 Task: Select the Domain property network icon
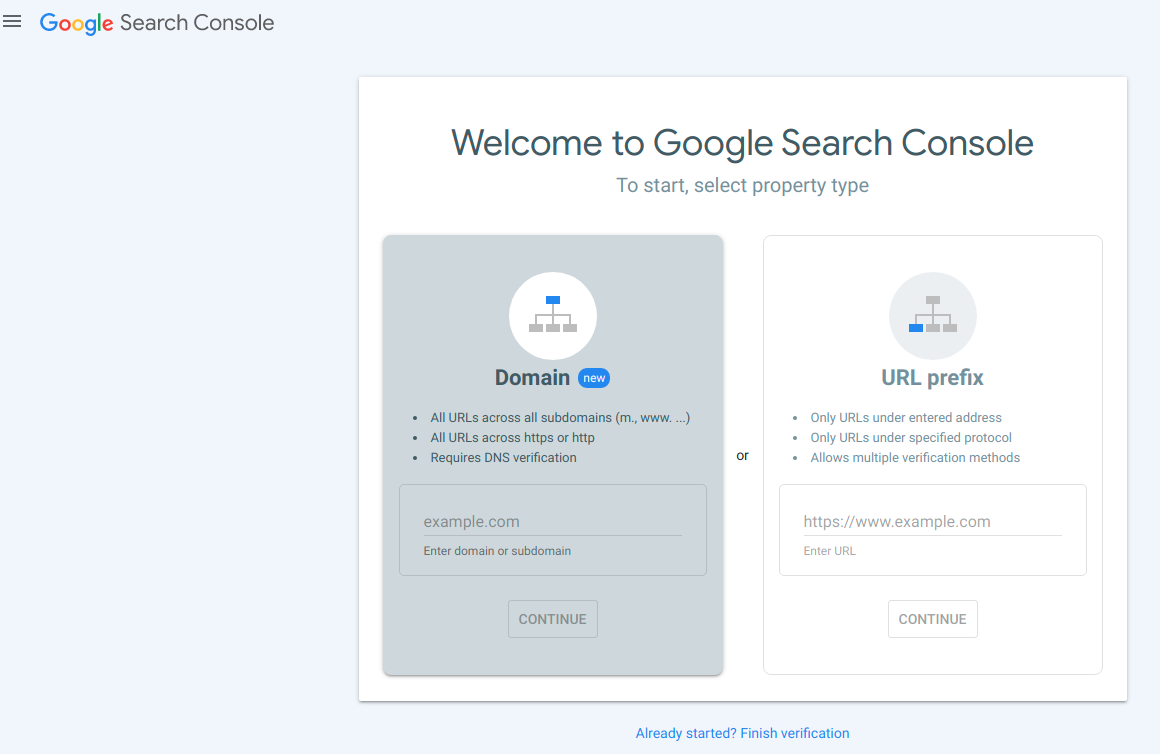pyautogui.click(x=553, y=316)
